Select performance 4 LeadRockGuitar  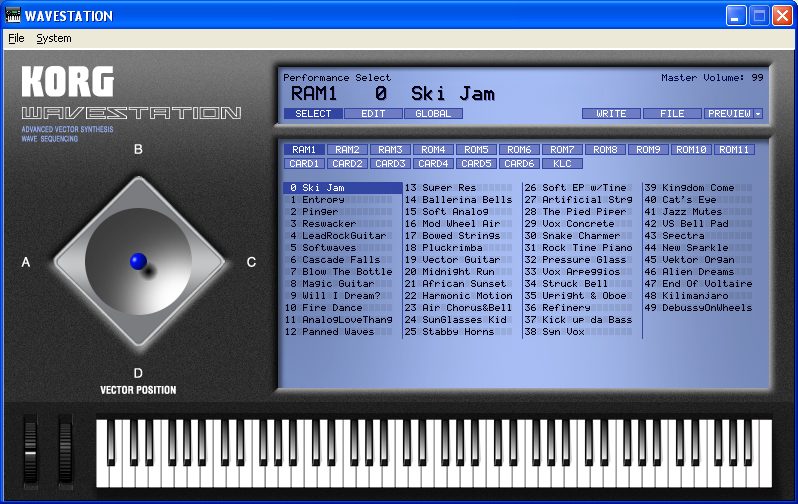click(x=343, y=236)
